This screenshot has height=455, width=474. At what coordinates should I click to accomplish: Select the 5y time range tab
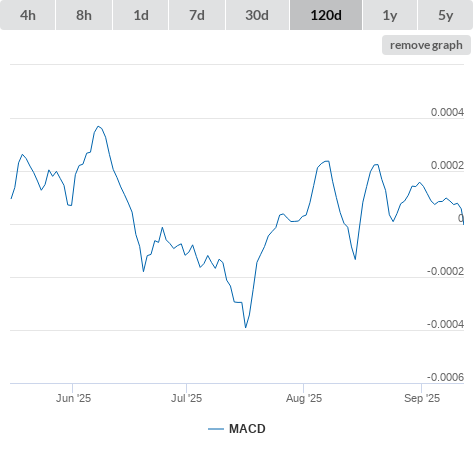[x=445, y=15]
